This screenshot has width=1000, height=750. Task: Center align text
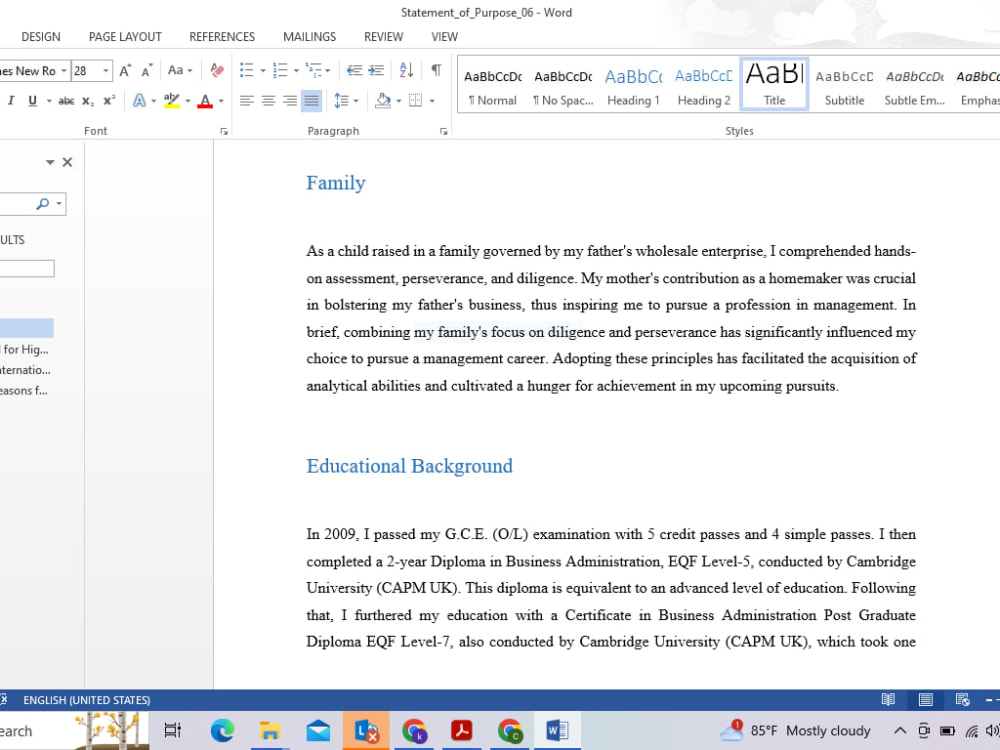[x=268, y=101]
